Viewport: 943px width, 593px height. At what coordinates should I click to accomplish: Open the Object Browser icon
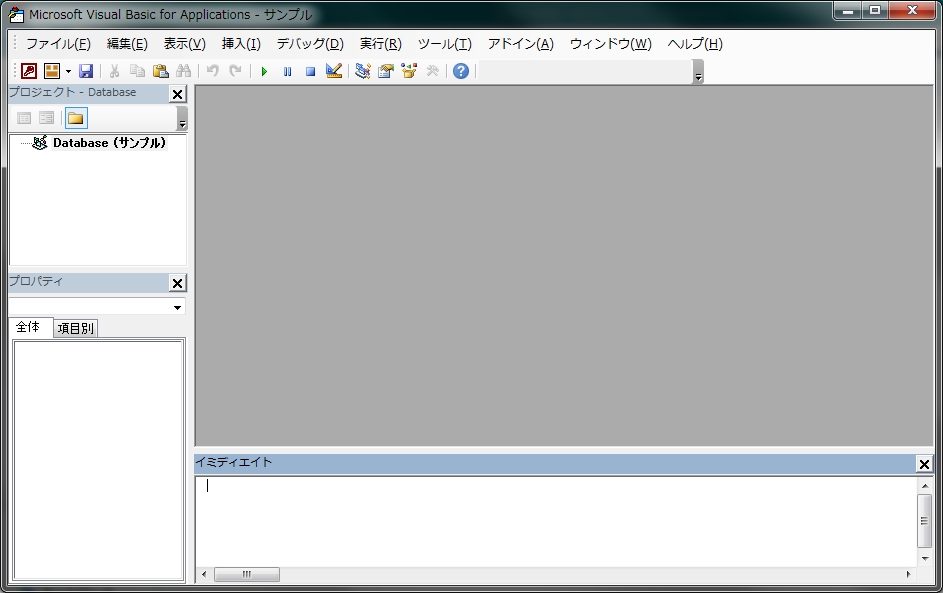coord(409,71)
